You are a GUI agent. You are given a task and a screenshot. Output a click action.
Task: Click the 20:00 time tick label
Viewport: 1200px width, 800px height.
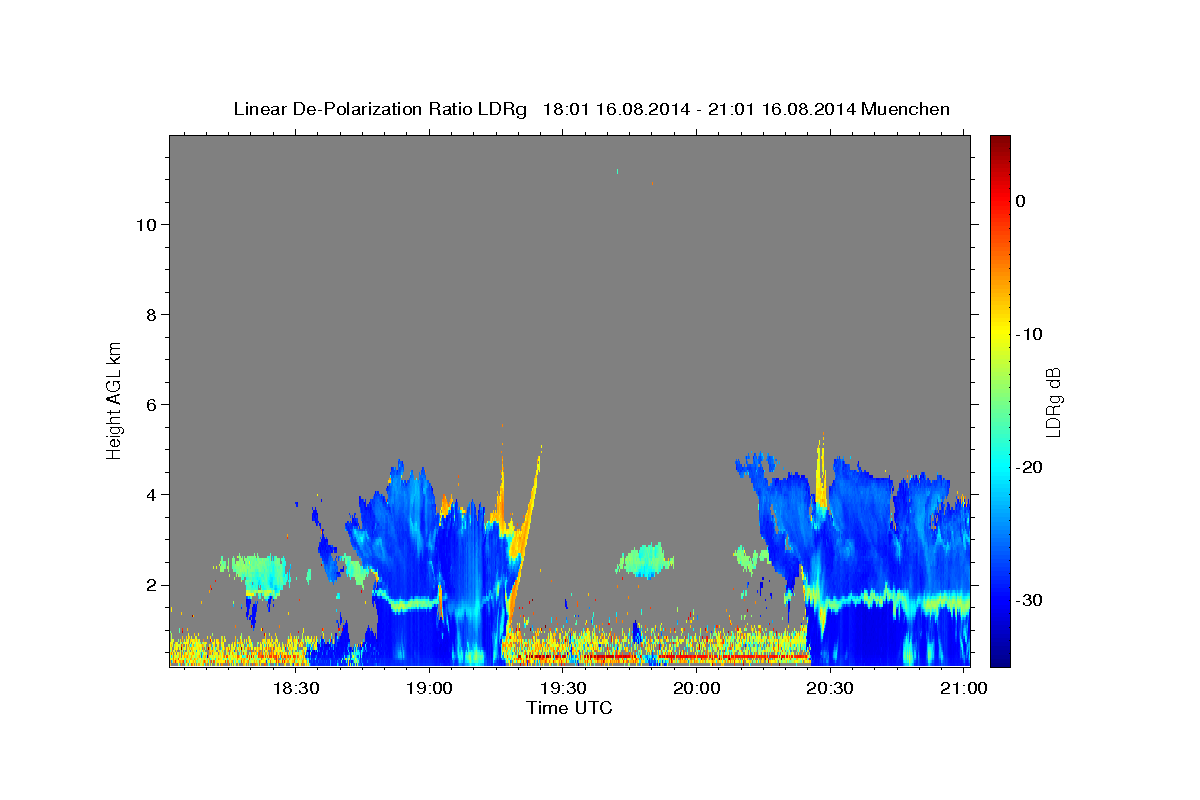696,688
